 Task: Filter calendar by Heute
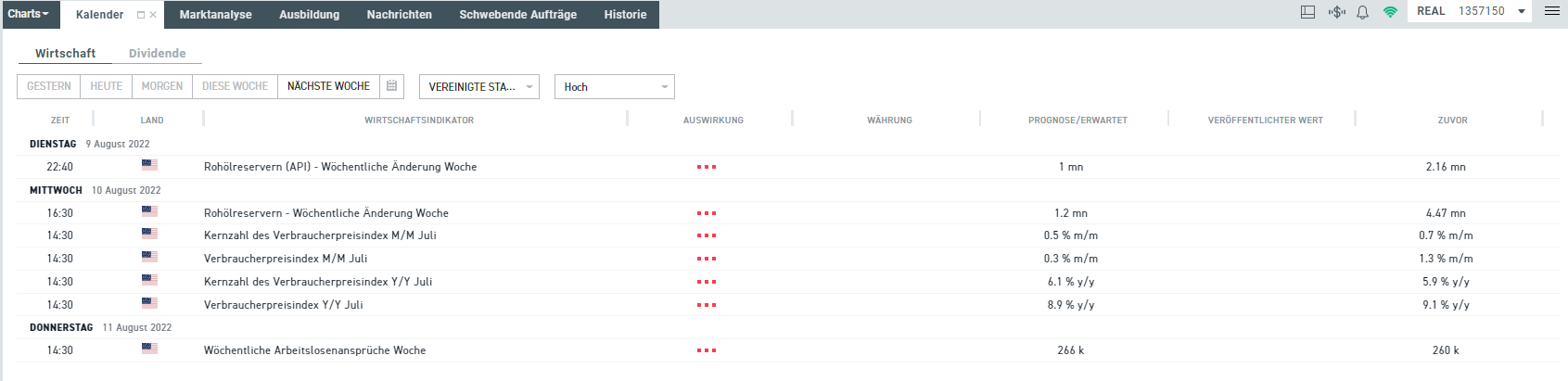pyautogui.click(x=106, y=86)
